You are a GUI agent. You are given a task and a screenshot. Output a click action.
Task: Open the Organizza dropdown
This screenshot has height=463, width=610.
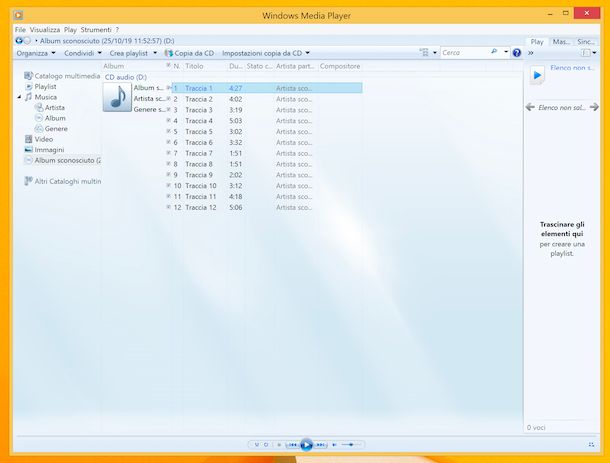36,53
